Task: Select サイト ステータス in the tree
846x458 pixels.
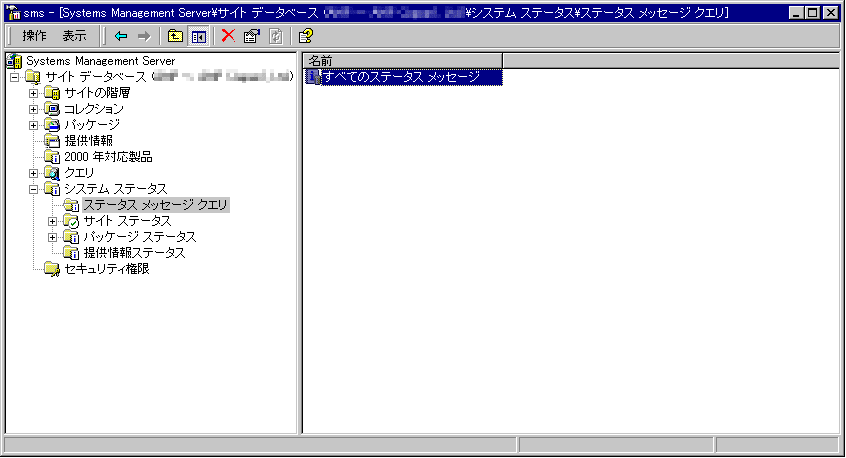Action: (x=127, y=221)
